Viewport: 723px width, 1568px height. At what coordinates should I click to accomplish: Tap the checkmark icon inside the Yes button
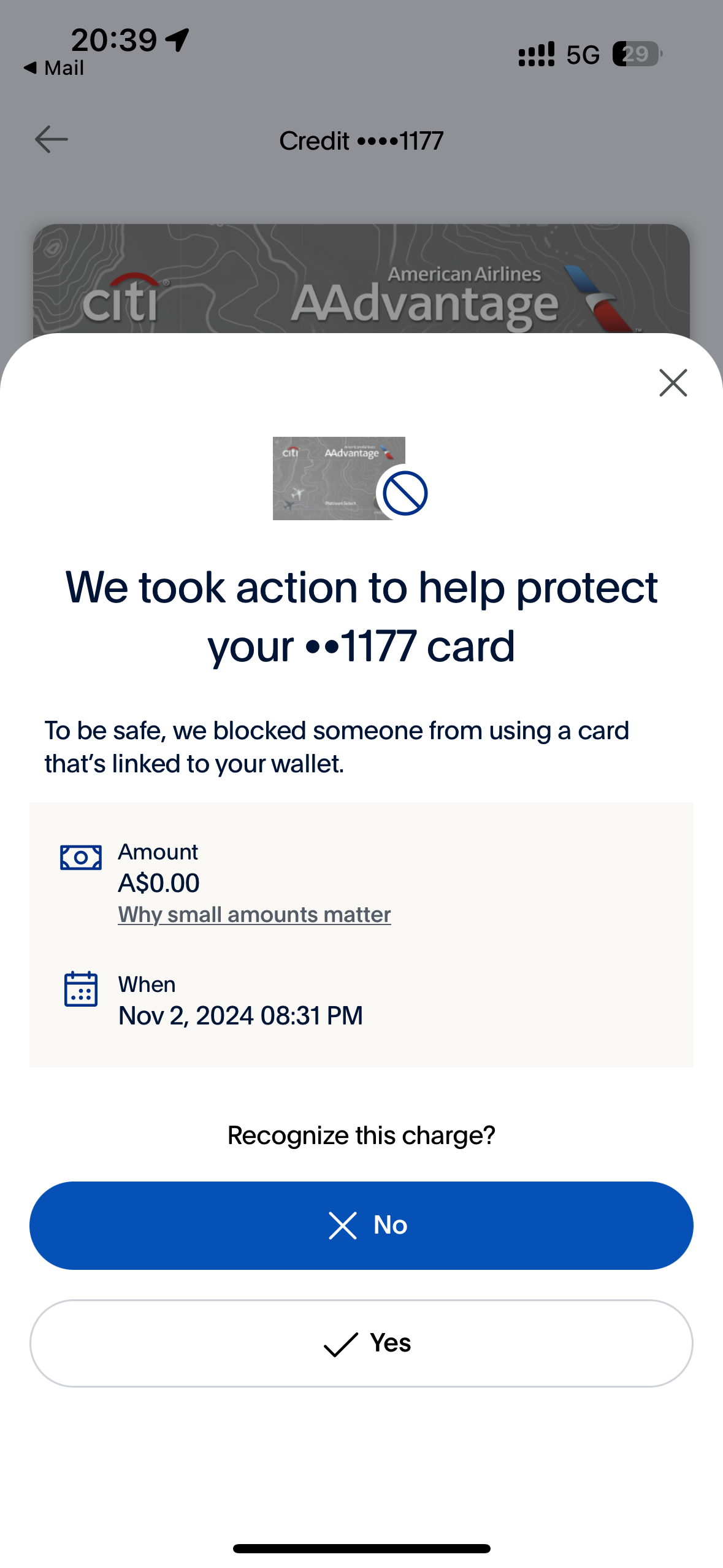pos(340,1344)
